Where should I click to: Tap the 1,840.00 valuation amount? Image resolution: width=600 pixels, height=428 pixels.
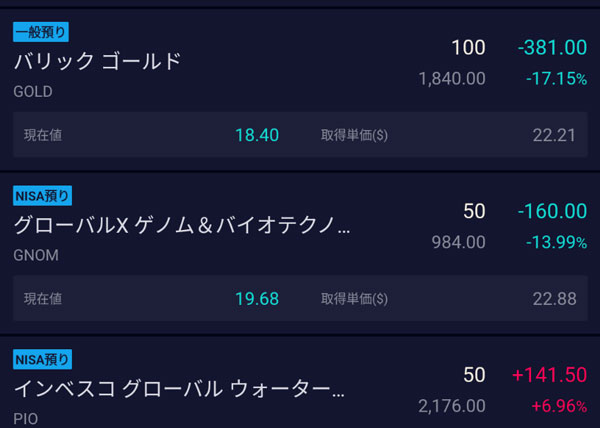[451, 77]
